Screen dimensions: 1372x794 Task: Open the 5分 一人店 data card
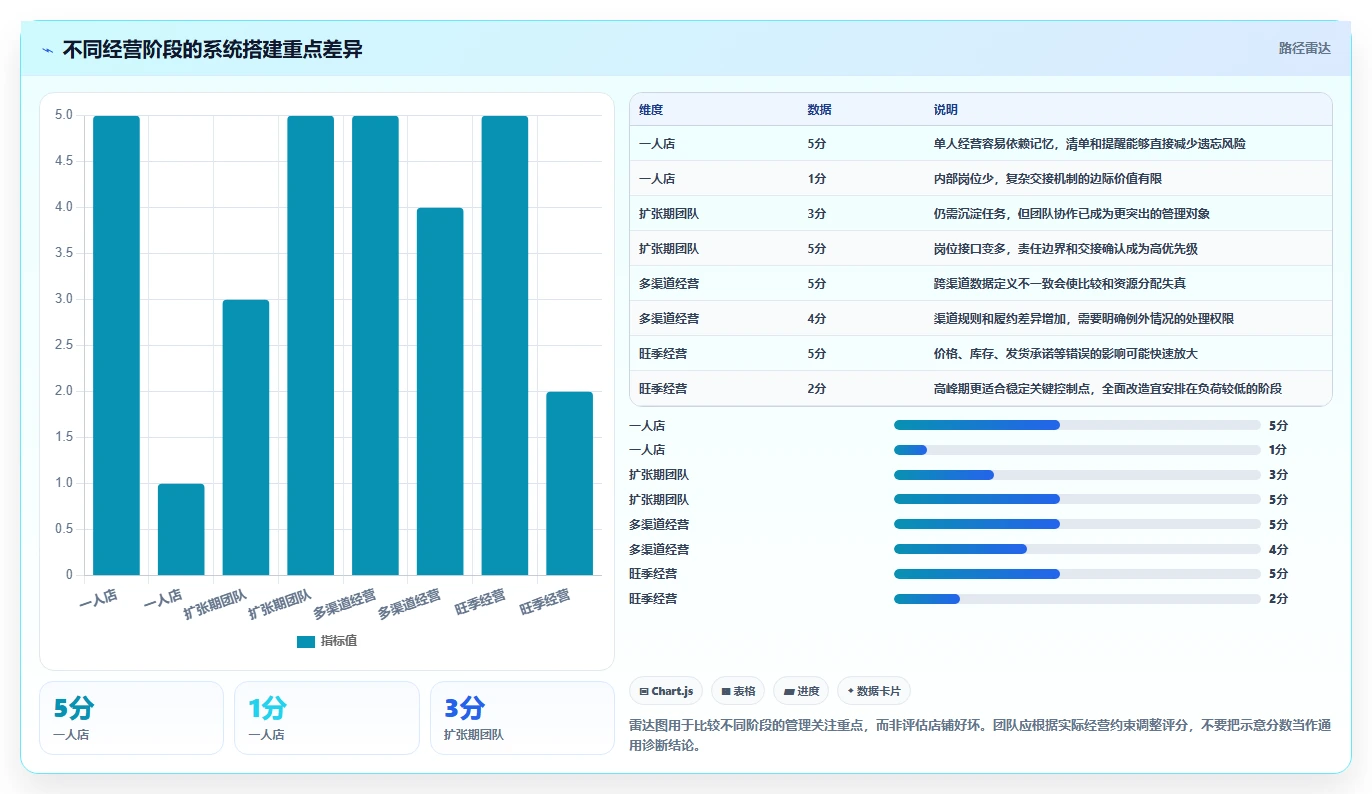coord(131,718)
